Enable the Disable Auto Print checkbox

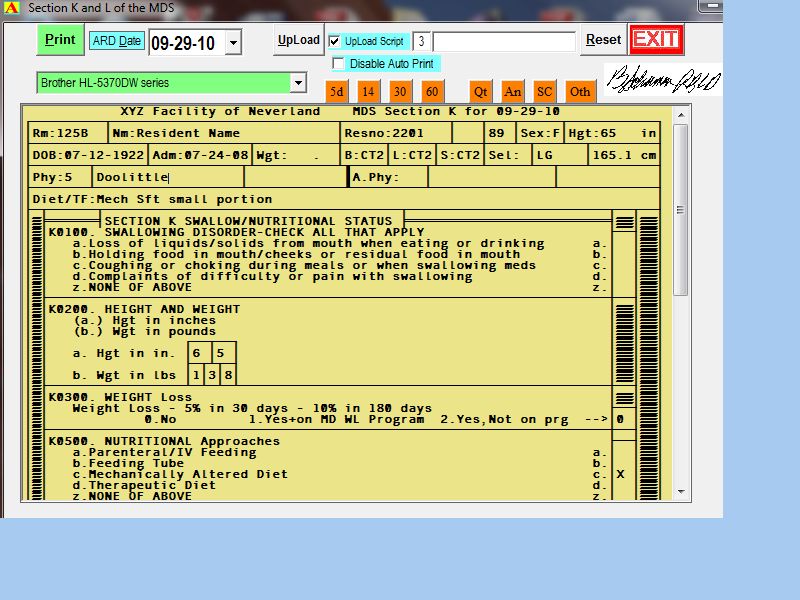tap(338, 64)
